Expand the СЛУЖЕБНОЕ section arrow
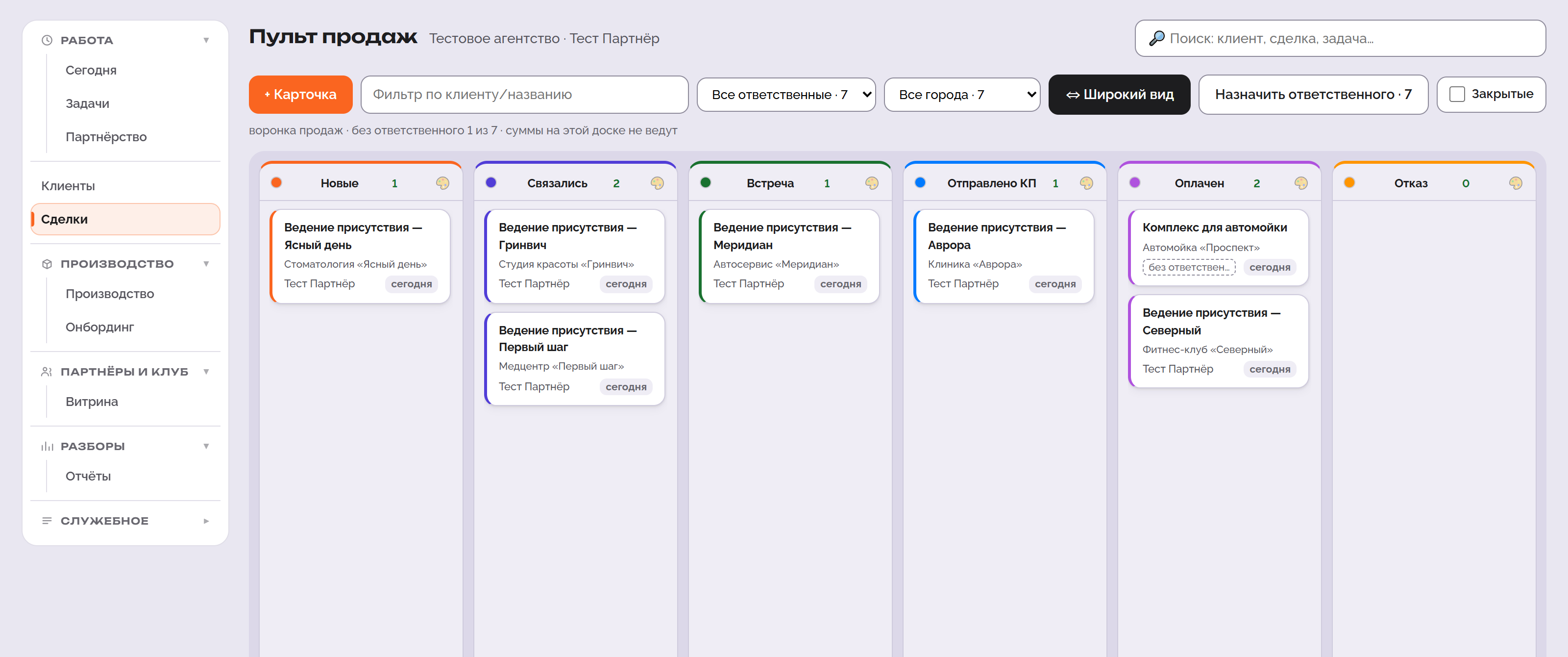This screenshot has height=657, width=1568. (206, 521)
